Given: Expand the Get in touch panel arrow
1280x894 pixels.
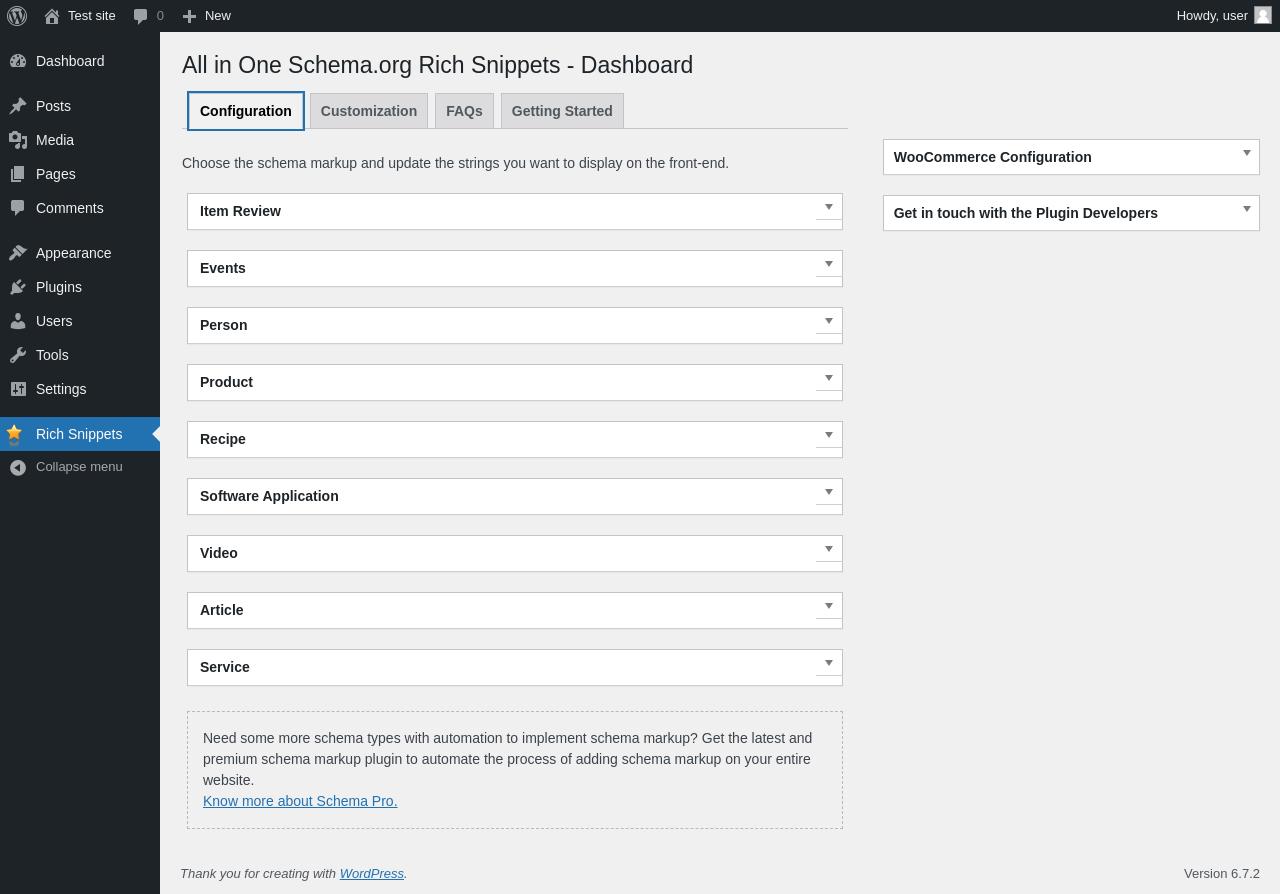Looking at the screenshot, I should point(1247,209).
